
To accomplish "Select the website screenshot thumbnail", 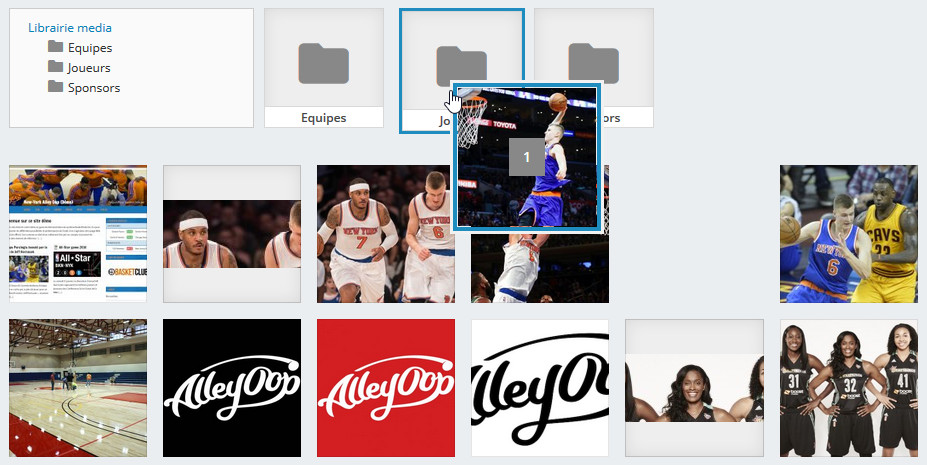I will click(x=78, y=234).
